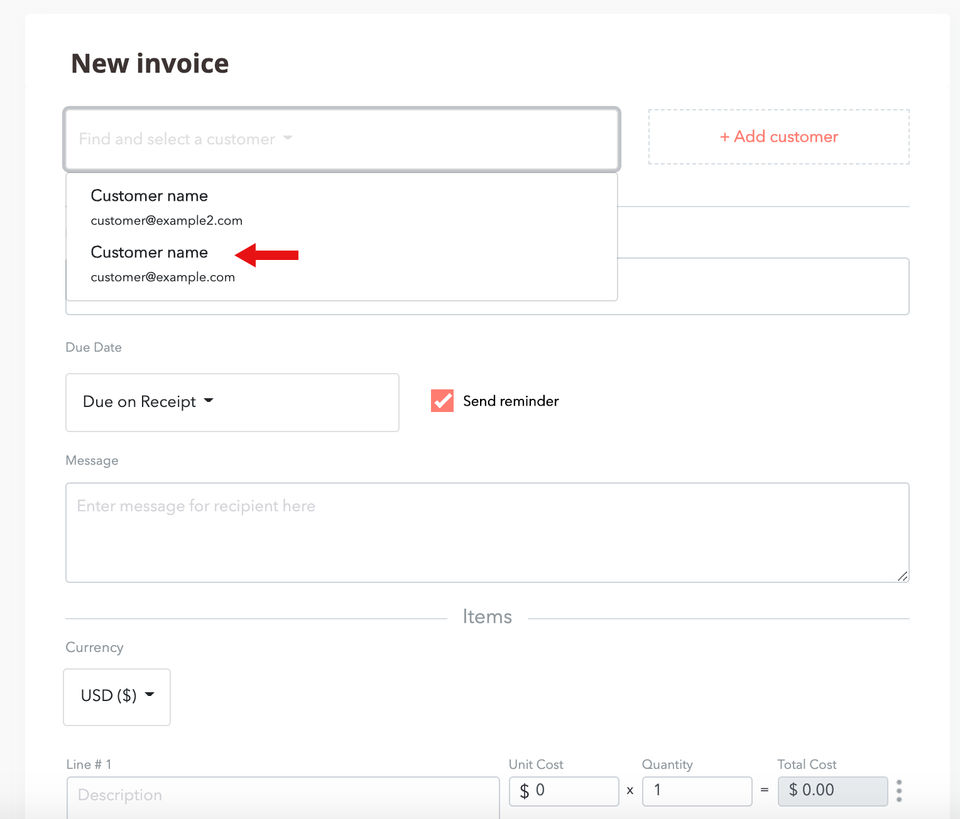Open the Find and select a customer dropdown
Image resolution: width=960 pixels, height=819 pixels.
342,139
